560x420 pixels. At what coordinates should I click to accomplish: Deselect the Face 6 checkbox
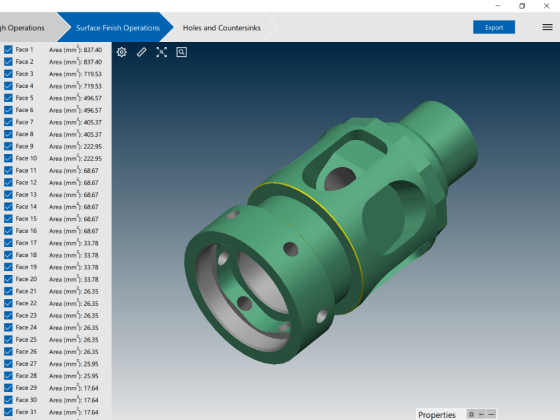[x=8, y=110]
